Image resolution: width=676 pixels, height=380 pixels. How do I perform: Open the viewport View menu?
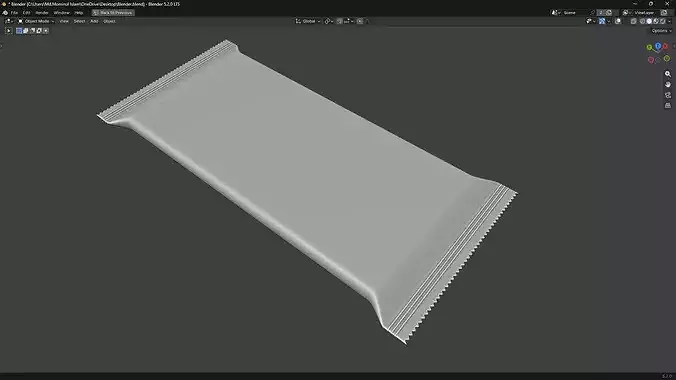pyautogui.click(x=64, y=21)
